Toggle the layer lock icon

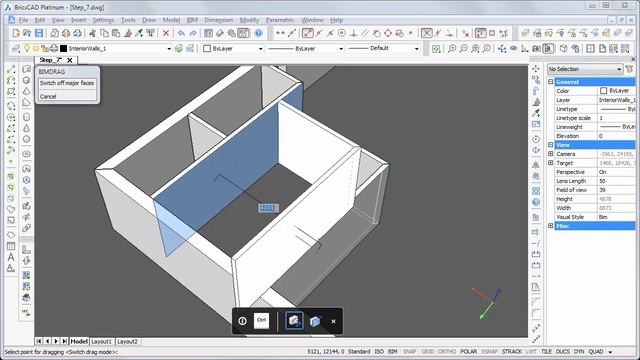point(45,49)
